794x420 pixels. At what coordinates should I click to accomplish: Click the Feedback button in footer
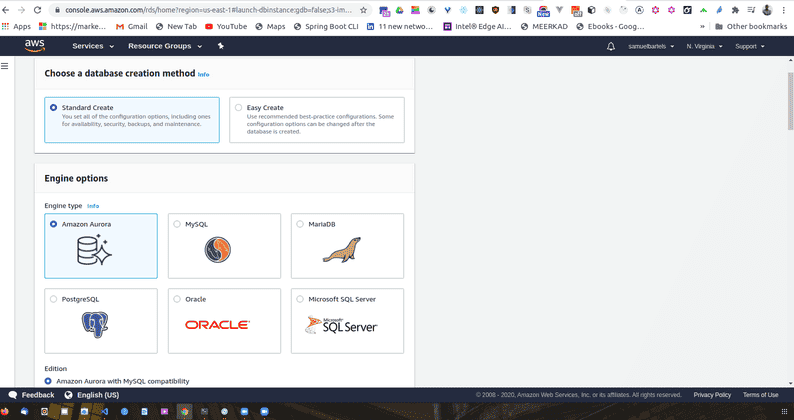[x=31, y=395]
